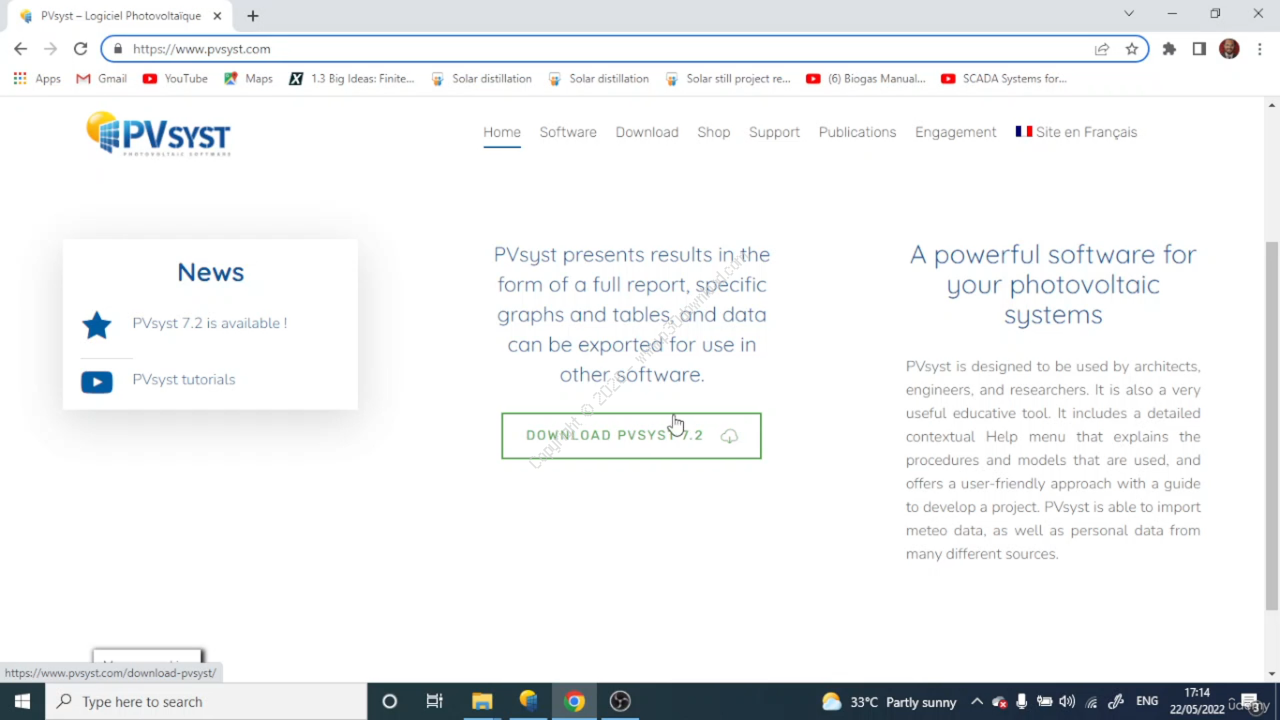Click the blue star icon in News
The image size is (1280, 720).
97,325
